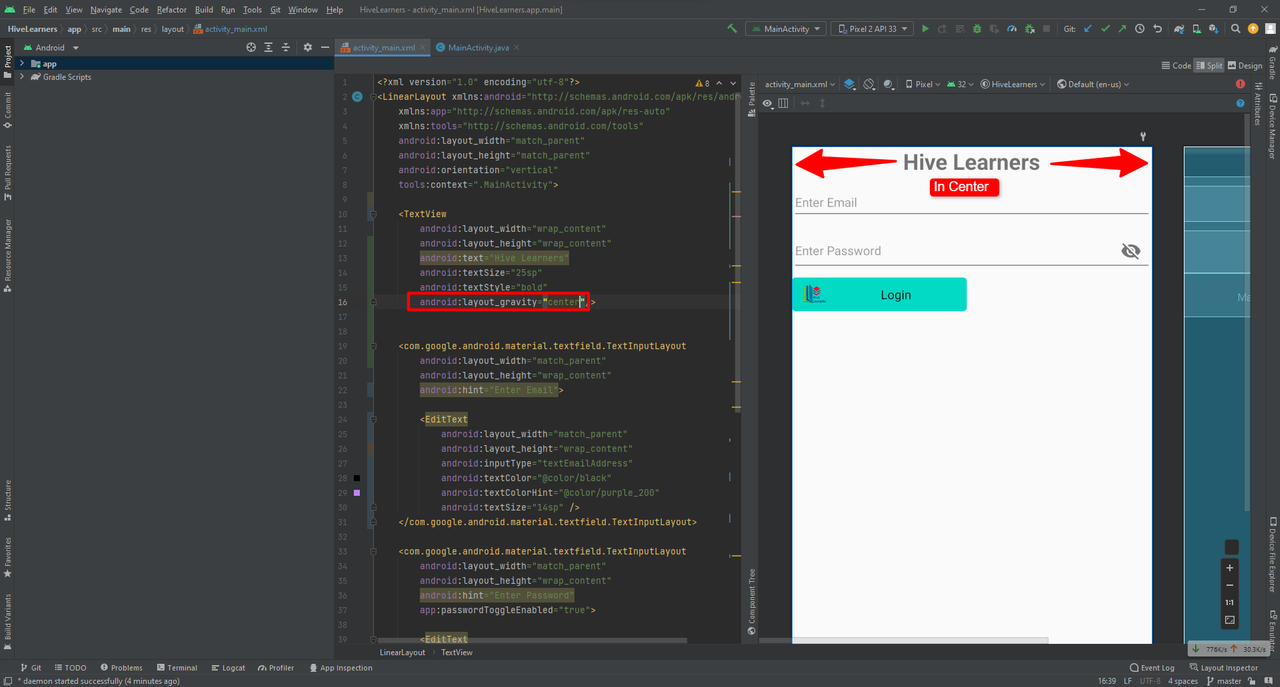
Task: Click Collapse All in Project panel
Action: 285,47
